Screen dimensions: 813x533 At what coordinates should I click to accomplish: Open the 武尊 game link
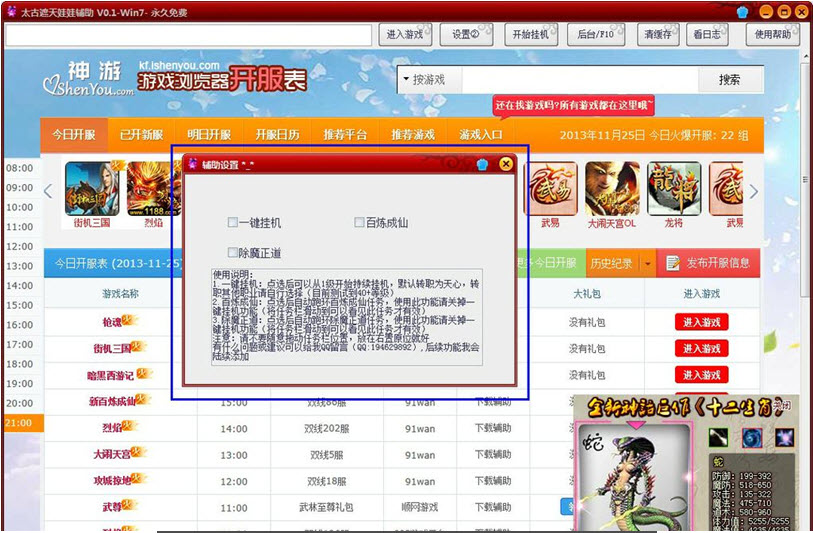(112, 507)
